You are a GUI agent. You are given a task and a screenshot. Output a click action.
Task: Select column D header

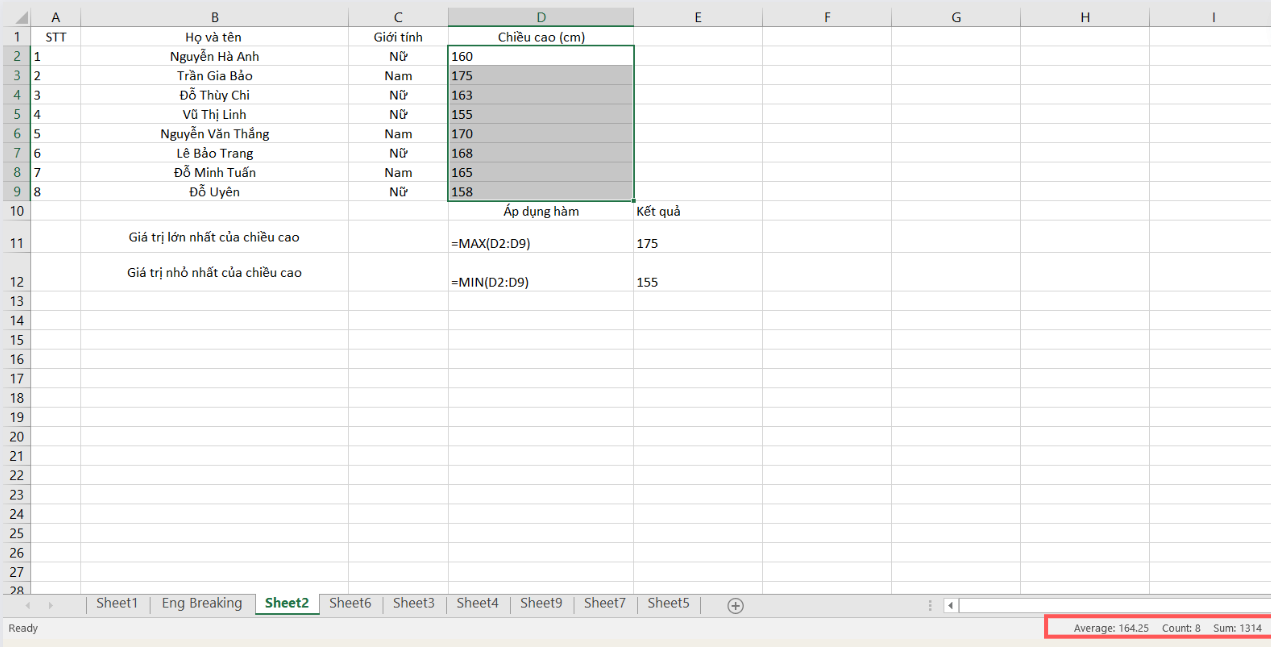(x=540, y=17)
